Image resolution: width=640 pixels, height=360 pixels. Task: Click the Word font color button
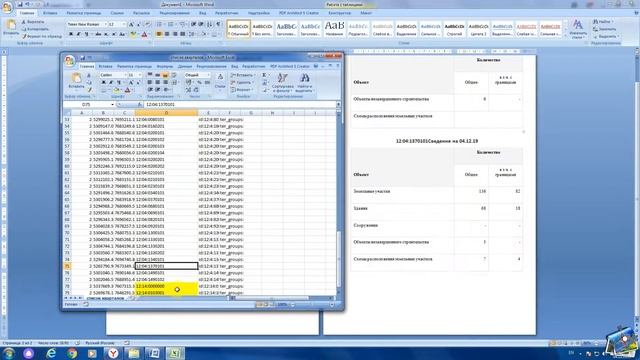144,35
